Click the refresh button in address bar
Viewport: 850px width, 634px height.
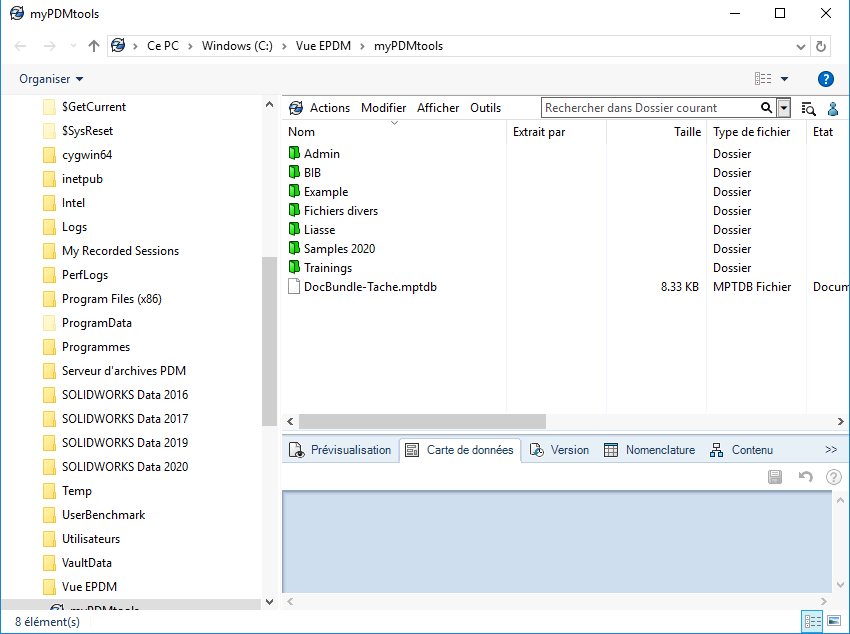pyautogui.click(x=821, y=46)
